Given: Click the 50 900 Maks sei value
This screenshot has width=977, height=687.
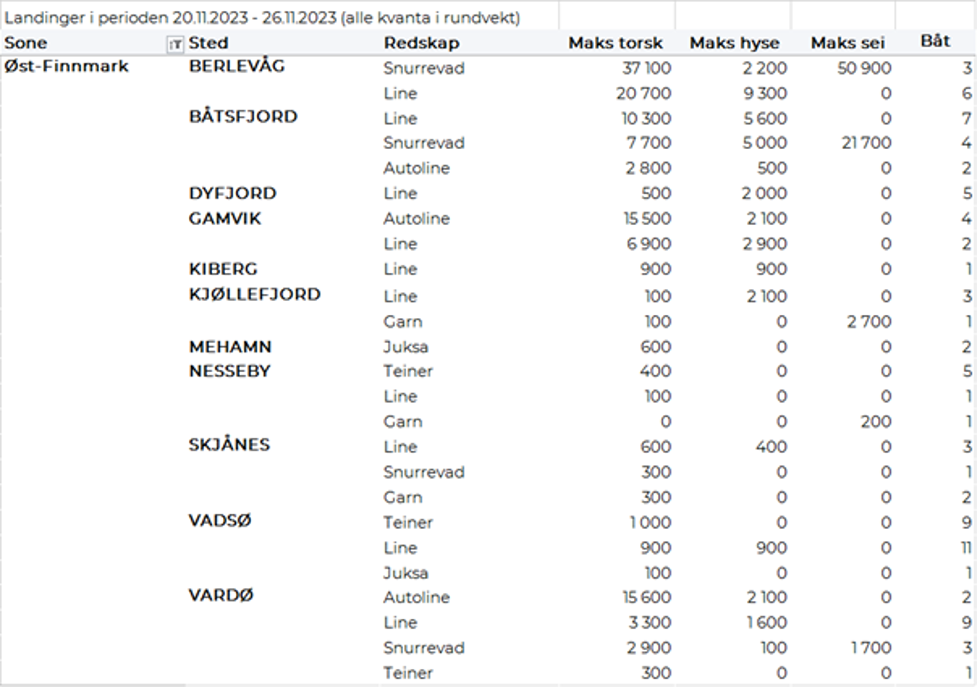Looking at the screenshot, I should tap(863, 68).
